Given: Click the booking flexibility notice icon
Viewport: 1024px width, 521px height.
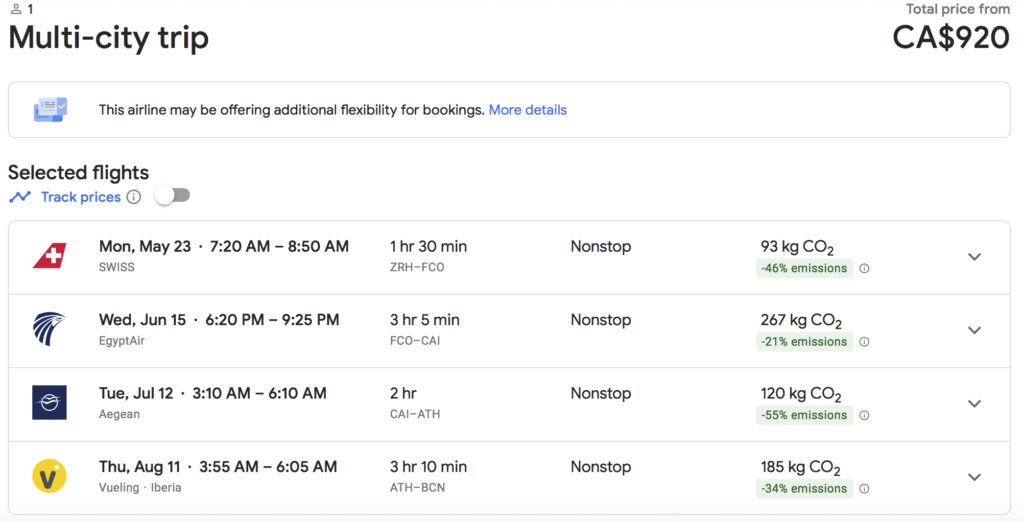Looking at the screenshot, I should [x=50, y=110].
